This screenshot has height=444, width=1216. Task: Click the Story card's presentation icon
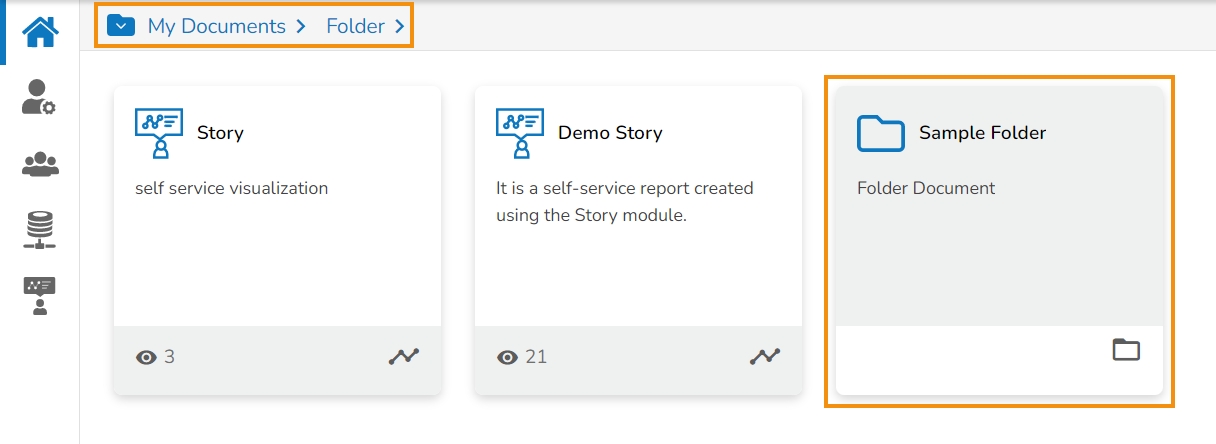click(158, 133)
